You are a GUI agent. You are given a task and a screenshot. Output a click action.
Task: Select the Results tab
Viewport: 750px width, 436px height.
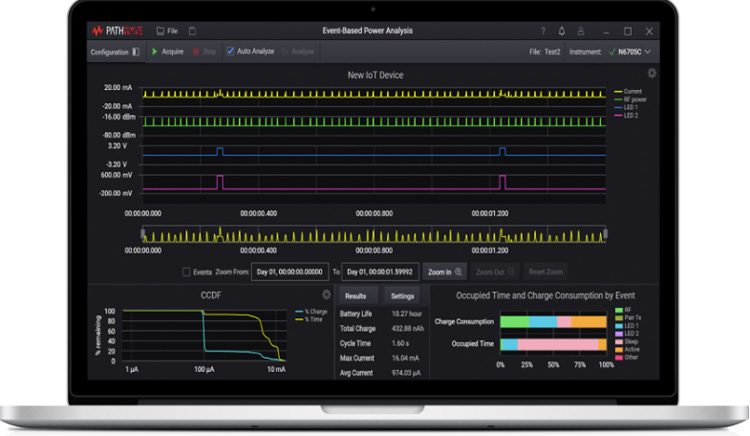355,296
